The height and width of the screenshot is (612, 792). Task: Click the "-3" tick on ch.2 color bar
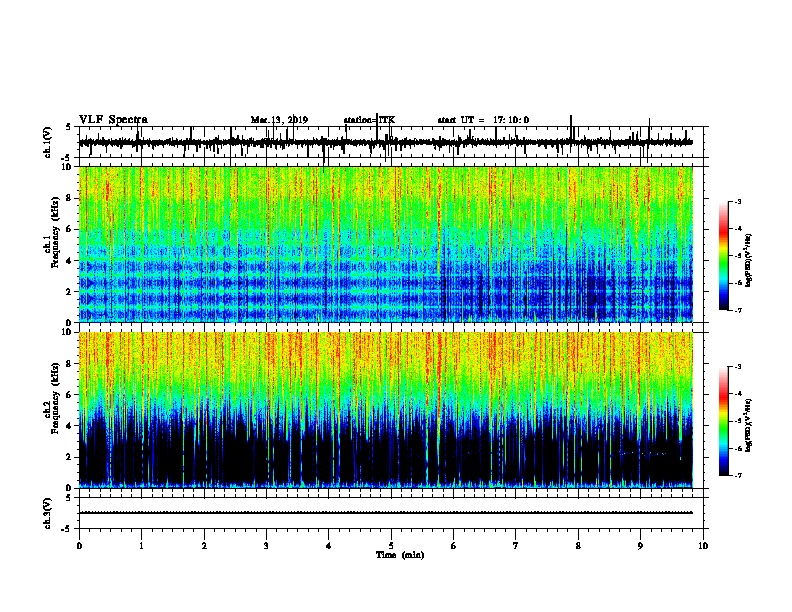(737, 367)
